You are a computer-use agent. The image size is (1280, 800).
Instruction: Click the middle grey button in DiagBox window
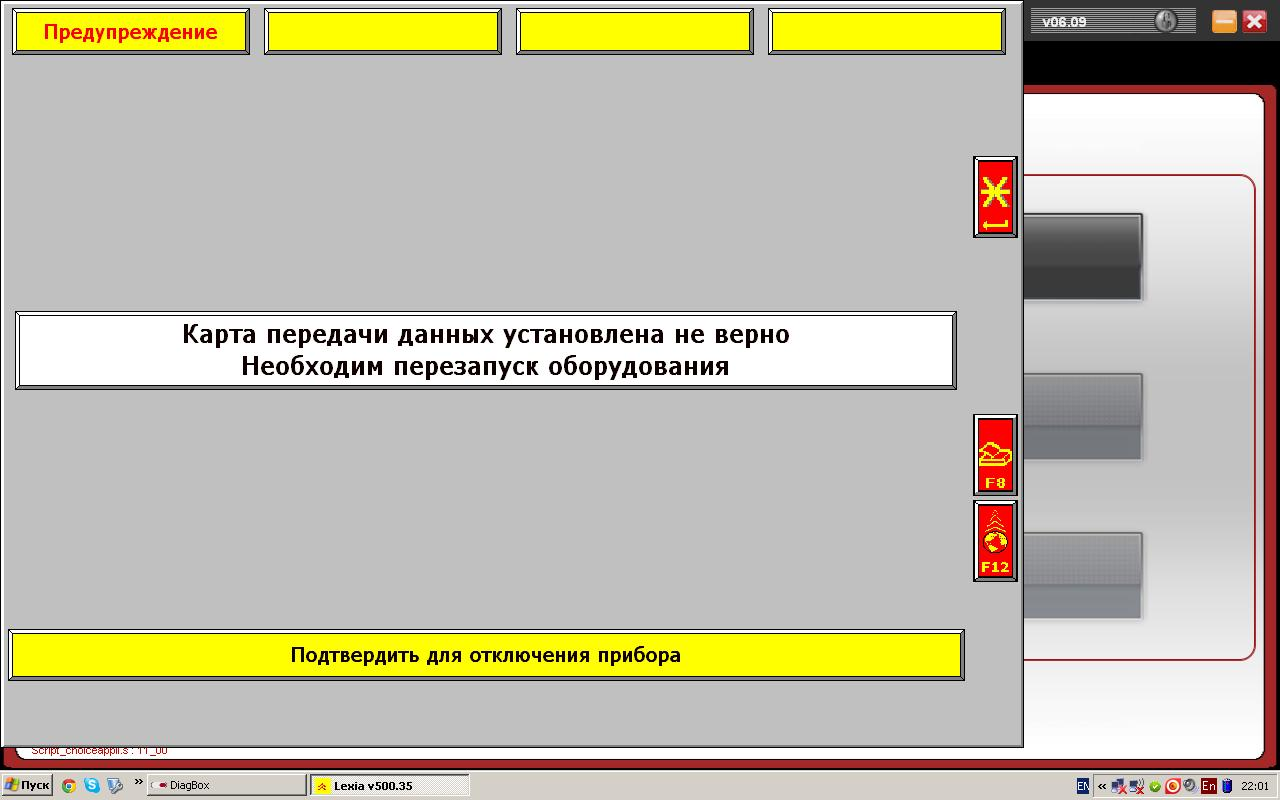point(1082,416)
